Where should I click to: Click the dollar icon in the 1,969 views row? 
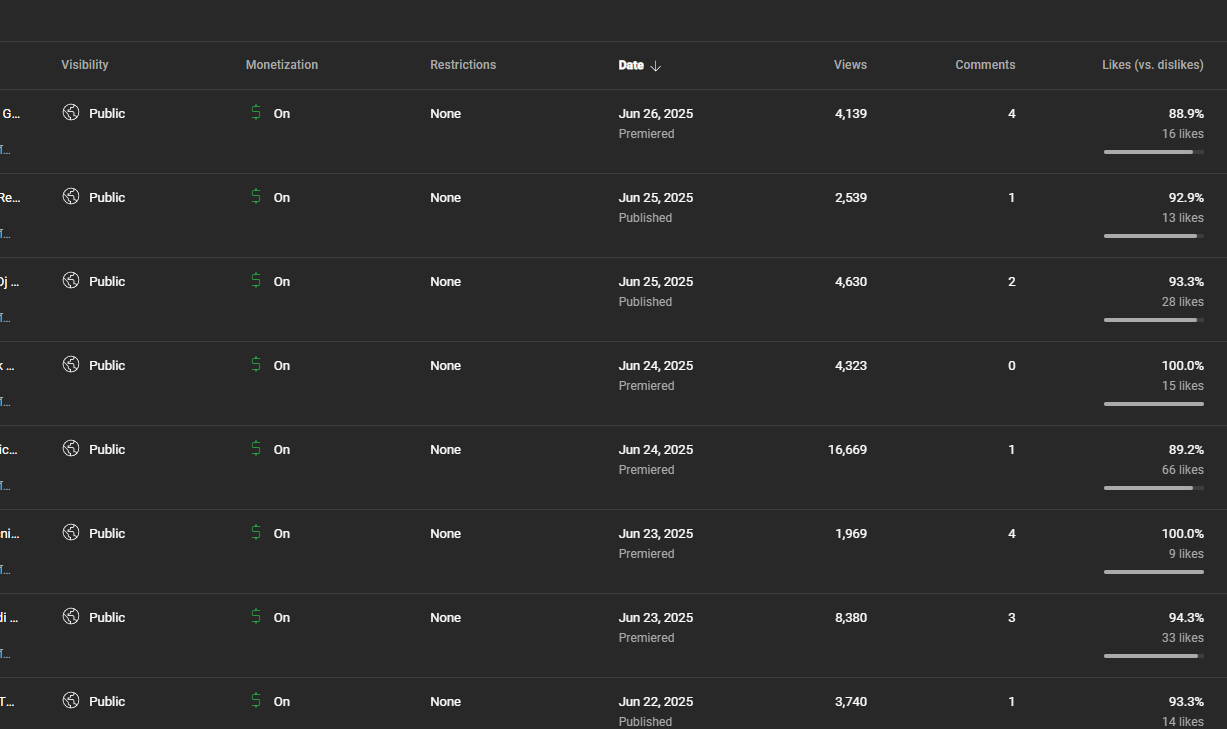(x=256, y=532)
